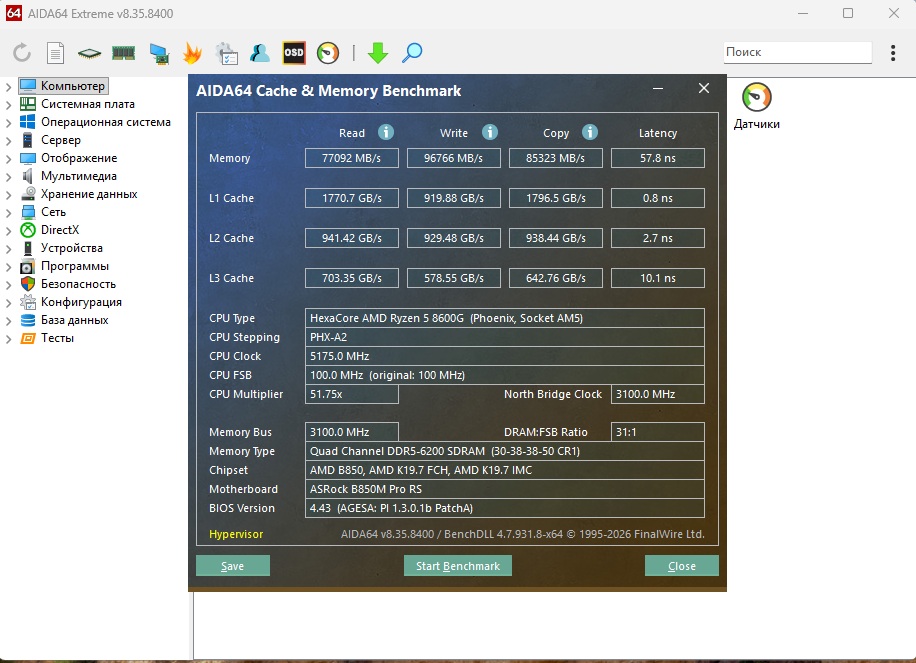Click Start Benchmark button
Image resolution: width=916 pixels, height=663 pixels.
tap(457, 565)
